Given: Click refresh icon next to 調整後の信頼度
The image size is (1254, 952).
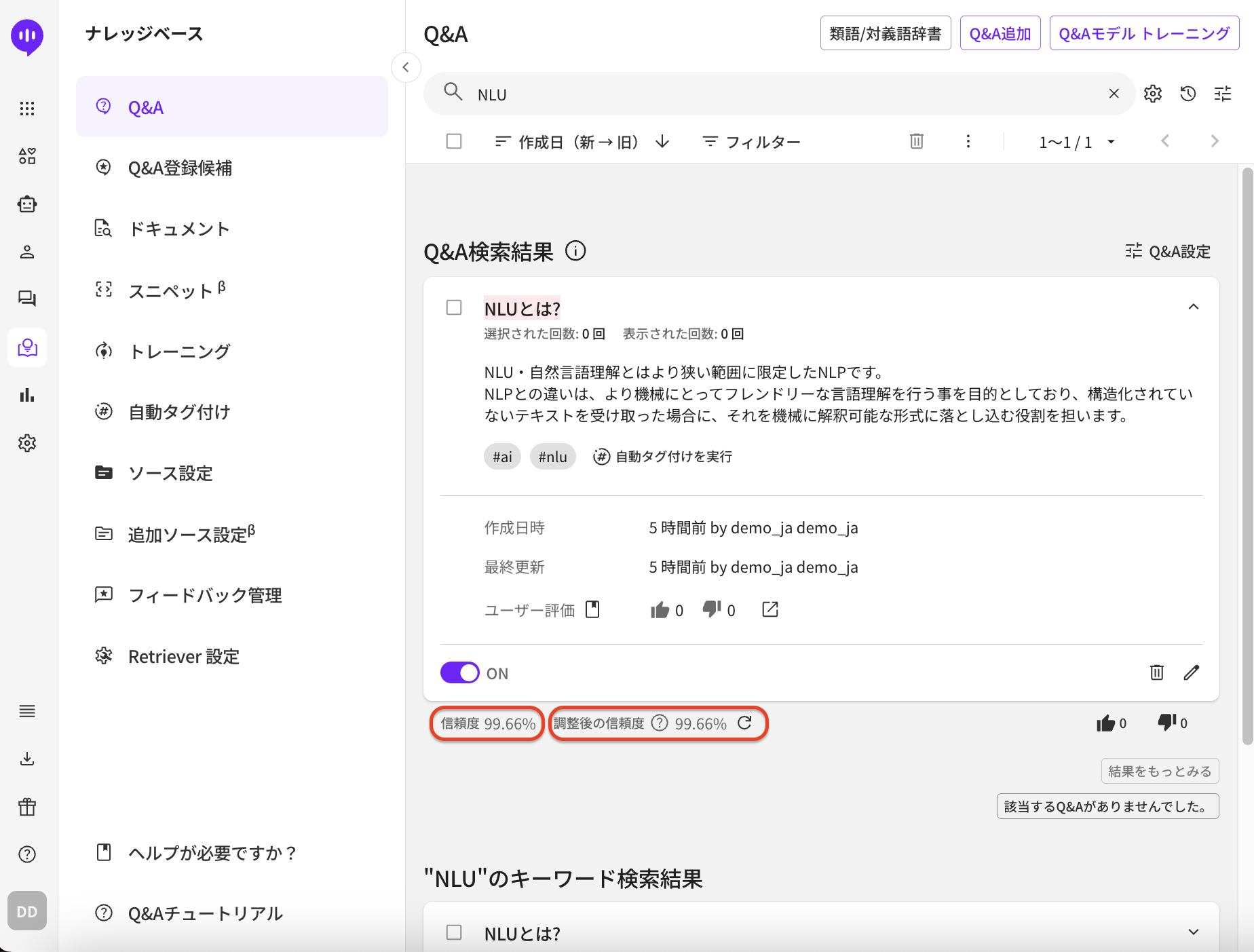Looking at the screenshot, I should click(744, 723).
